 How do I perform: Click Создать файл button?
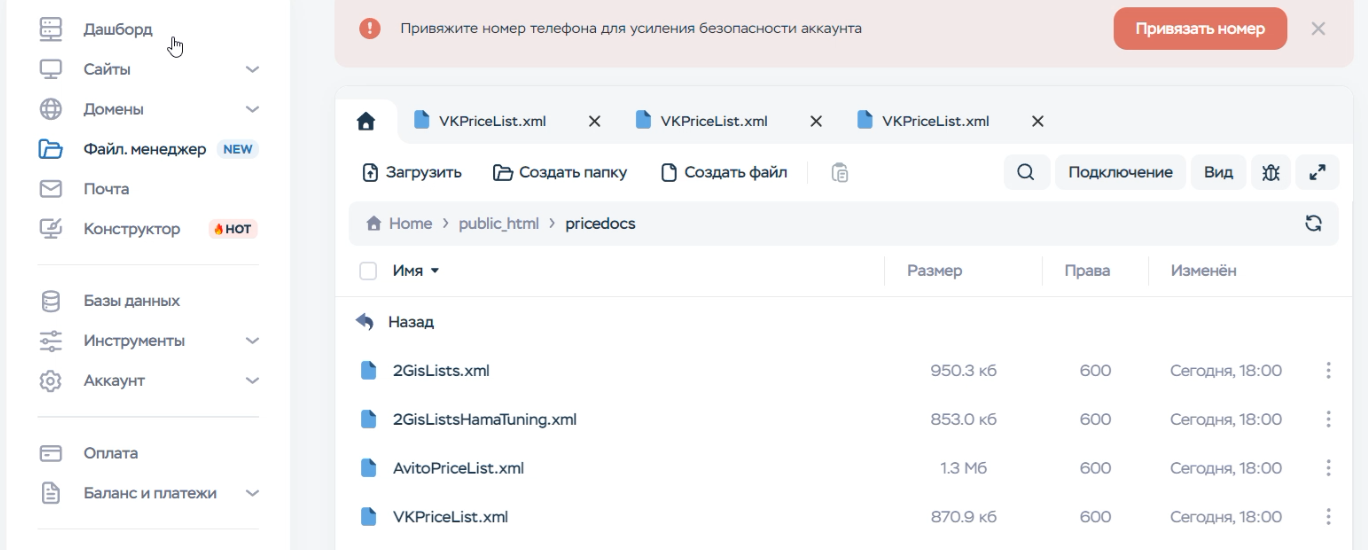pyautogui.click(x=724, y=172)
